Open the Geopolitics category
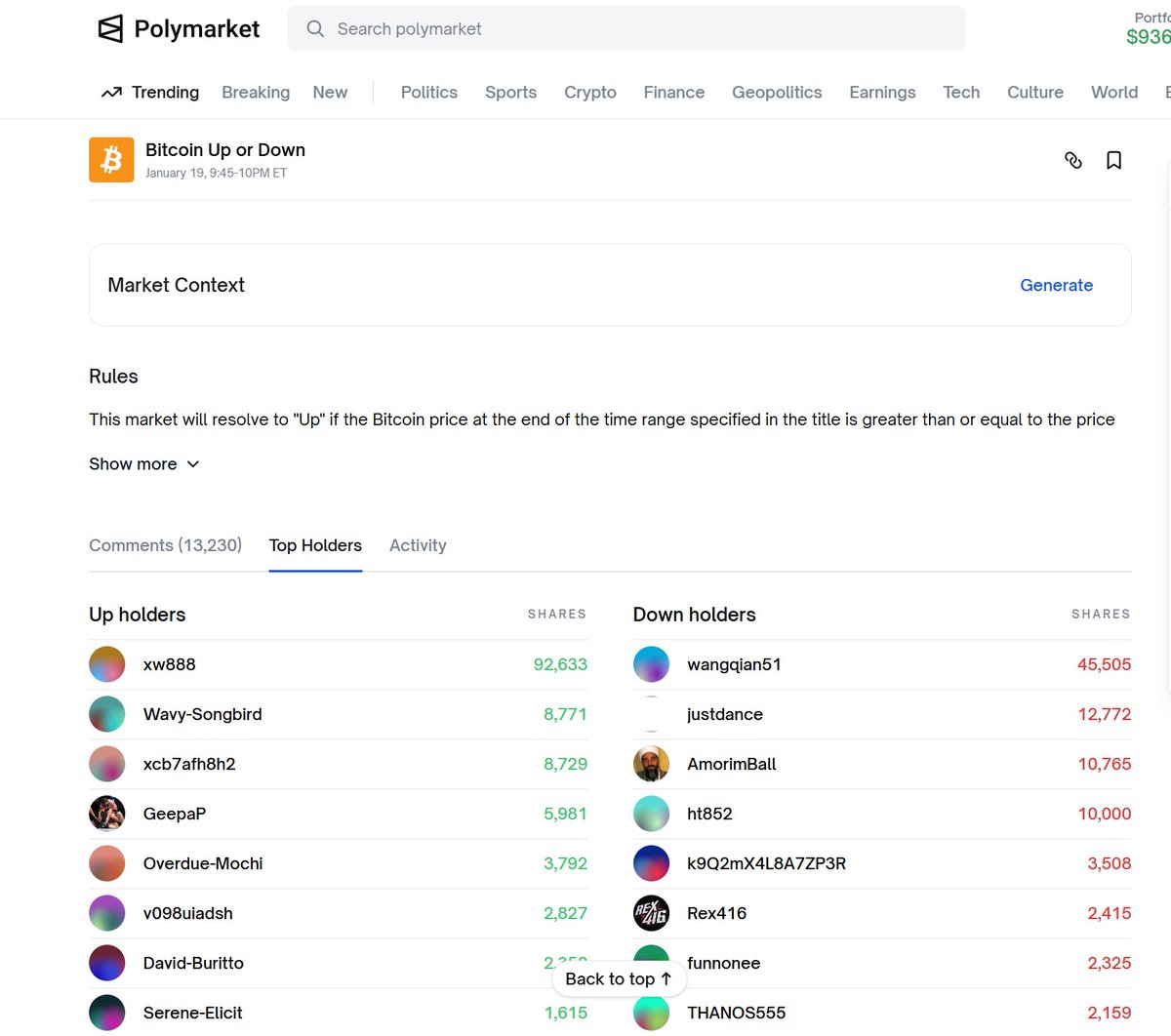The height and width of the screenshot is (1036, 1171). (x=777, y=93)
